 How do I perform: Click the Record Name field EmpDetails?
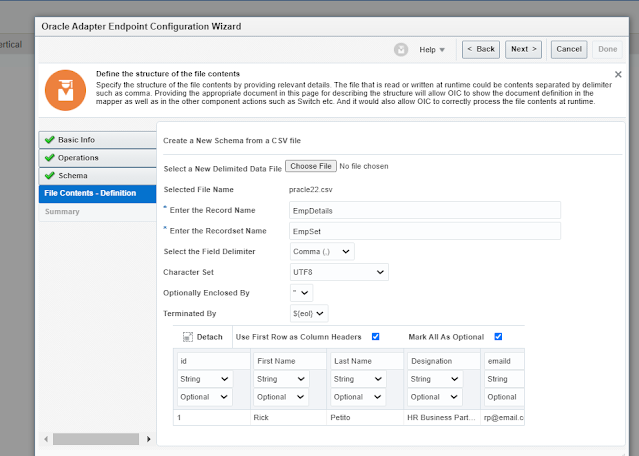(425, 210)
